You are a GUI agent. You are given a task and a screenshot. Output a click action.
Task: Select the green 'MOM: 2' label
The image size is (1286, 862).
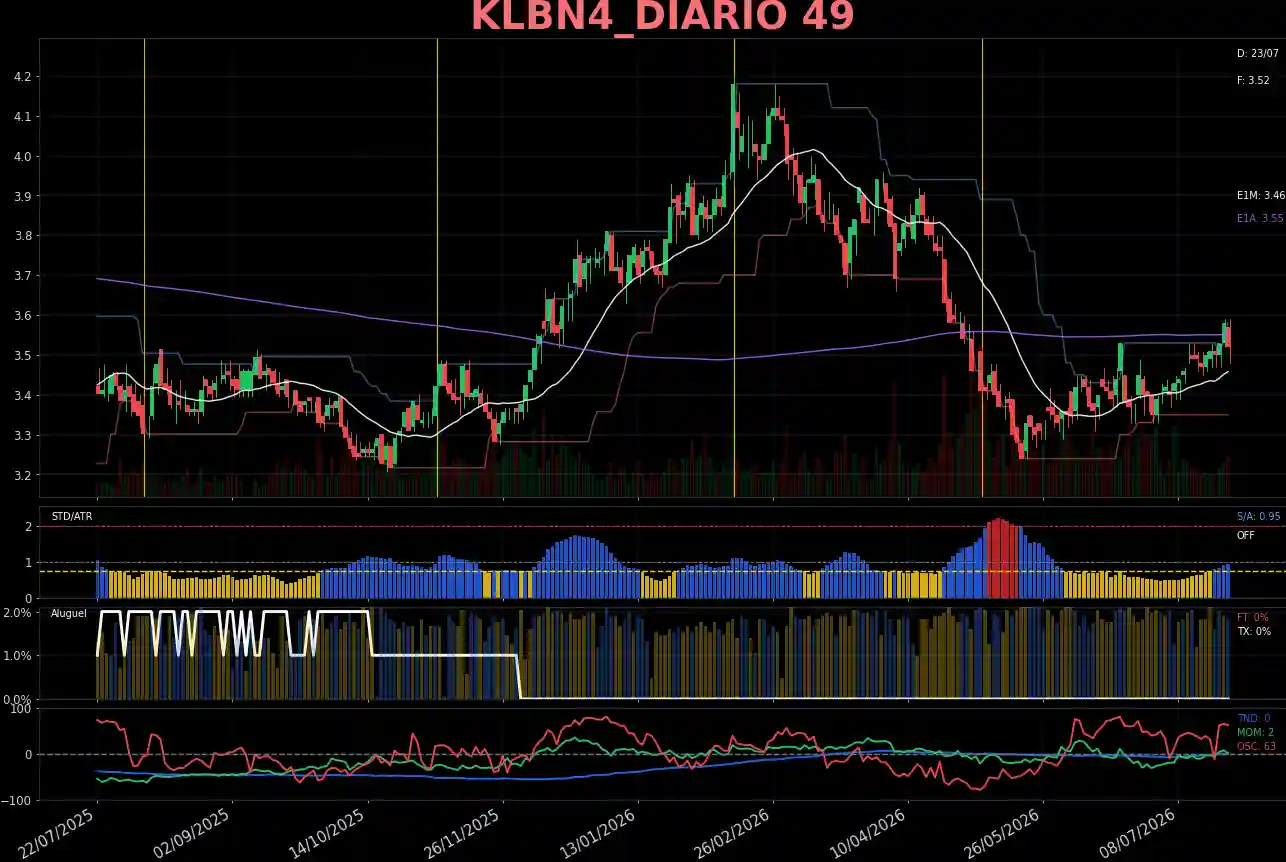pos(1255,732)
